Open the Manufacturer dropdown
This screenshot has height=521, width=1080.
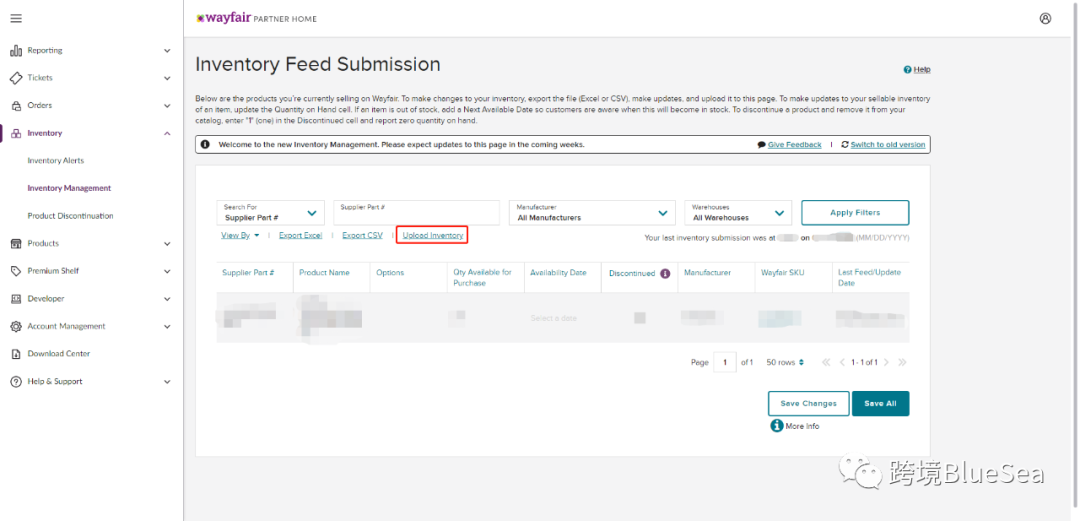592,212
